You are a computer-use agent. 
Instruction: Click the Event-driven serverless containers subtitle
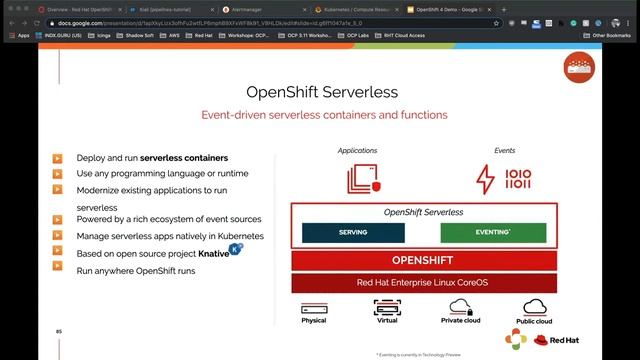tap(324, 115)
